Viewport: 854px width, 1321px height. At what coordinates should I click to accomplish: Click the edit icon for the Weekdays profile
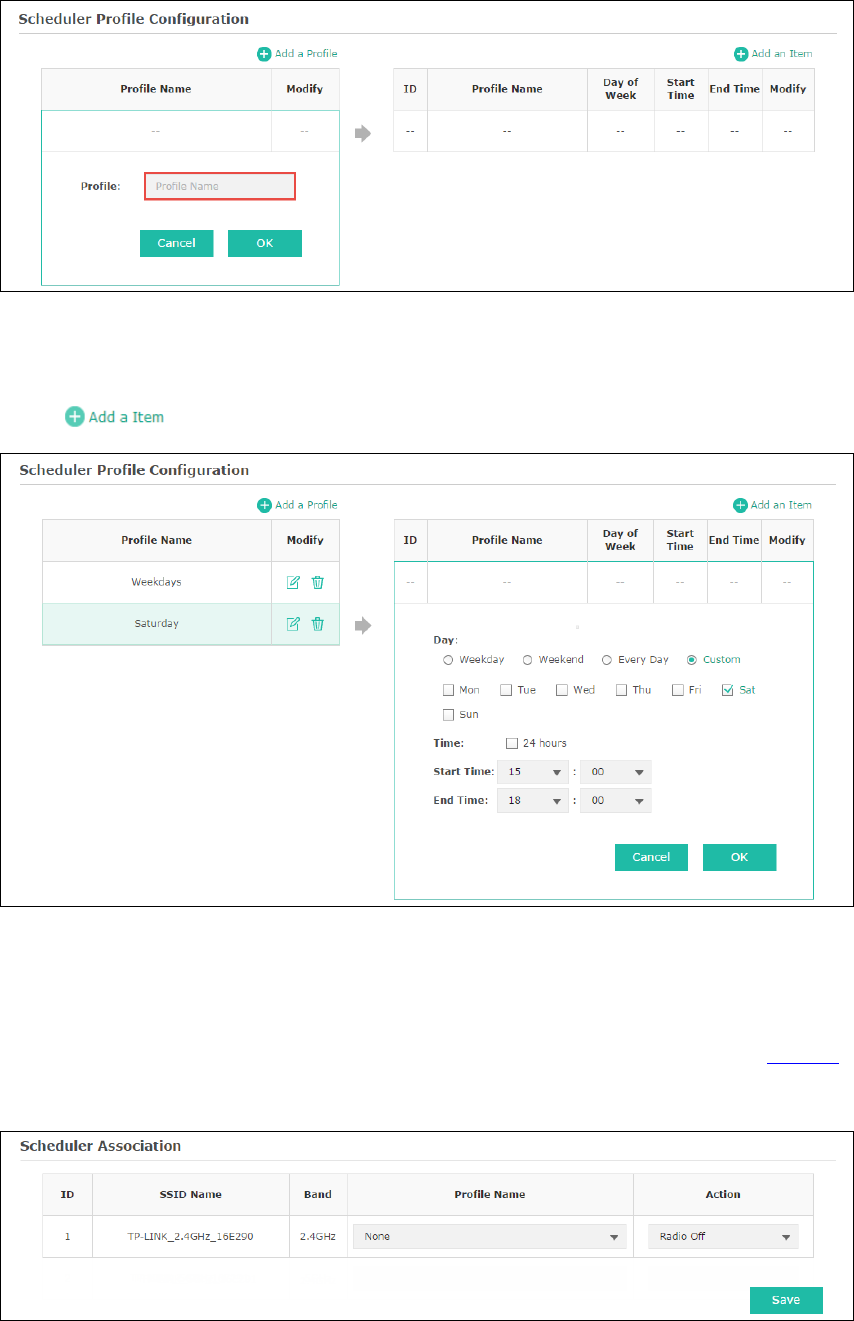point(293,582)
